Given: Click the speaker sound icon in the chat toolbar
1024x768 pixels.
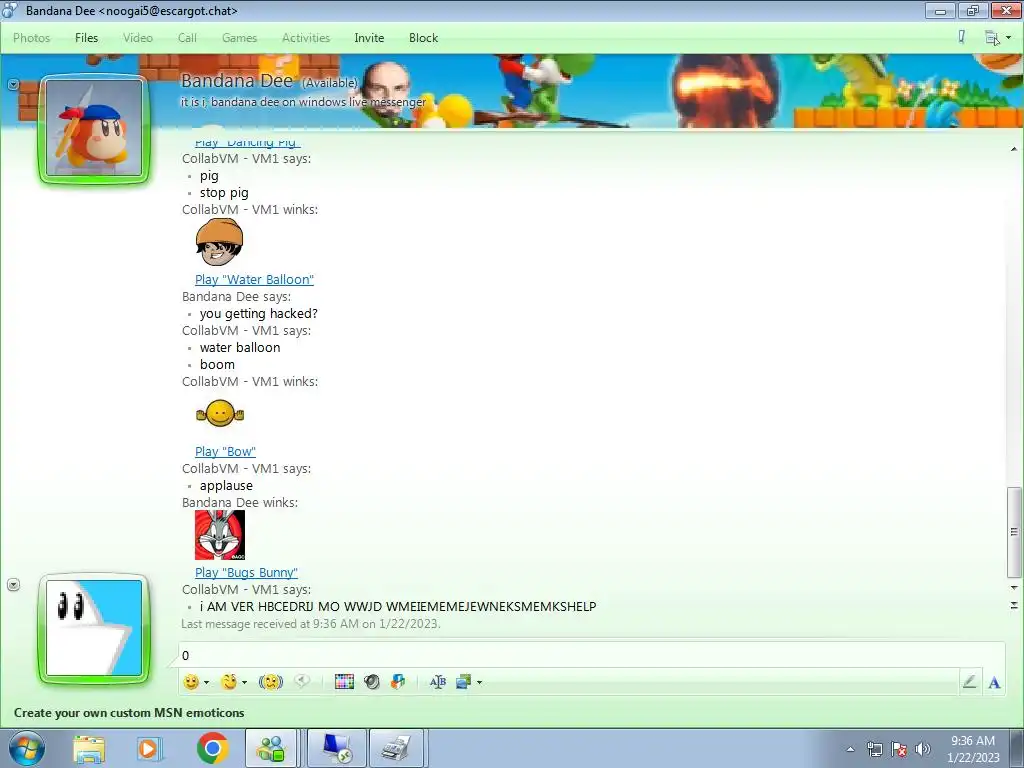Looking at the screenshot, I should click(372, 682).
